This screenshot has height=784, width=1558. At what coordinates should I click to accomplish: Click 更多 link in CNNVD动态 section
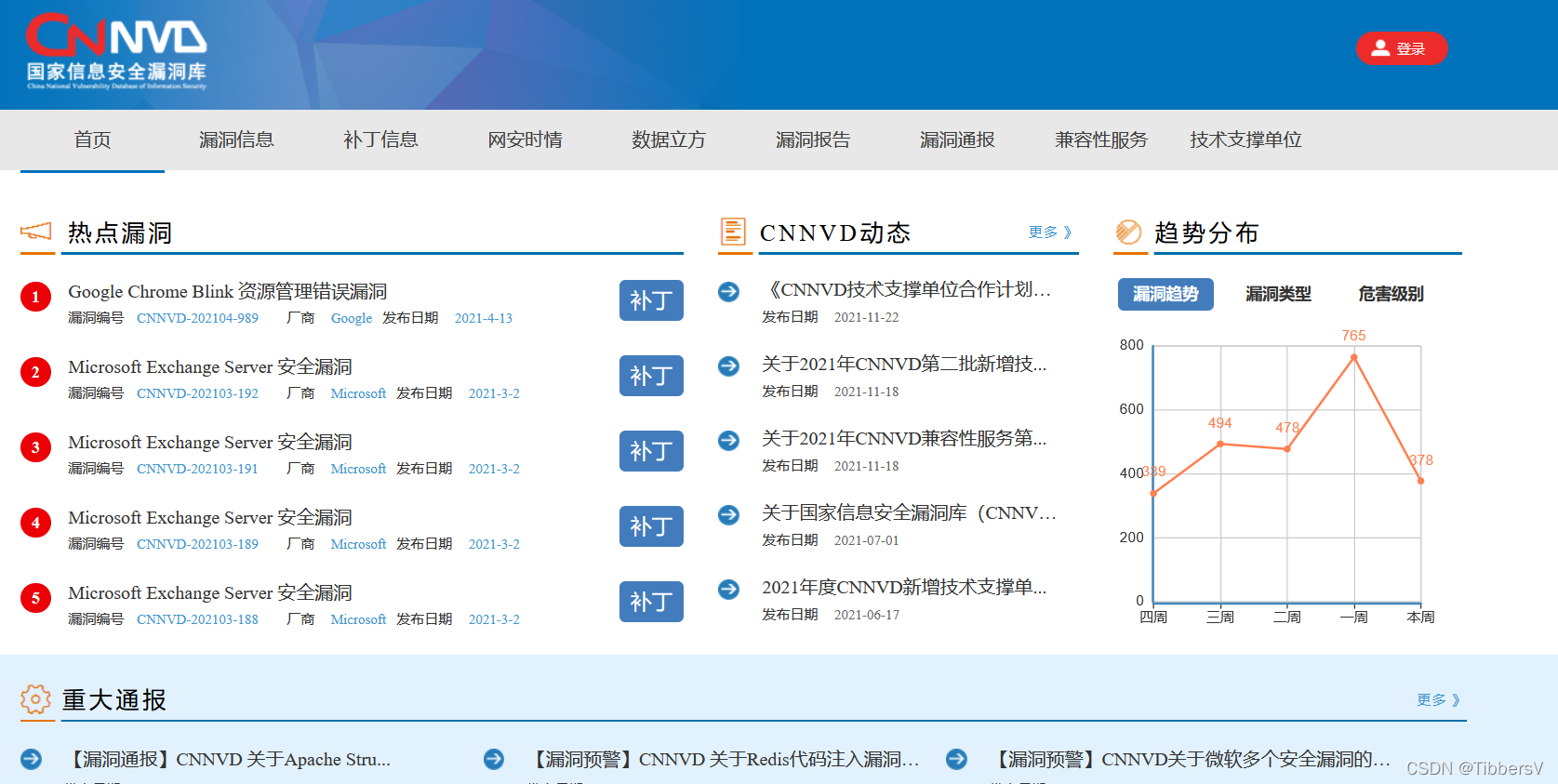1050,232
